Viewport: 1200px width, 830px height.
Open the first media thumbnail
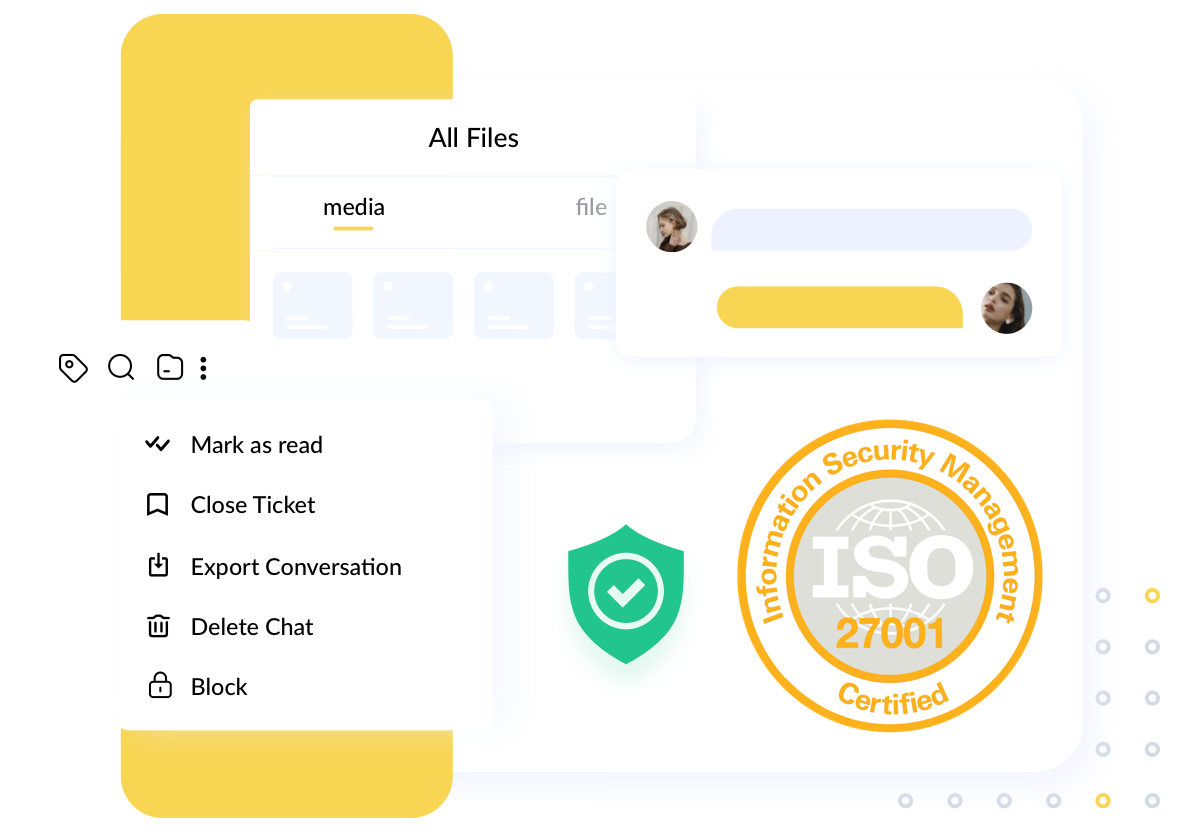click(x=313, y=305)
